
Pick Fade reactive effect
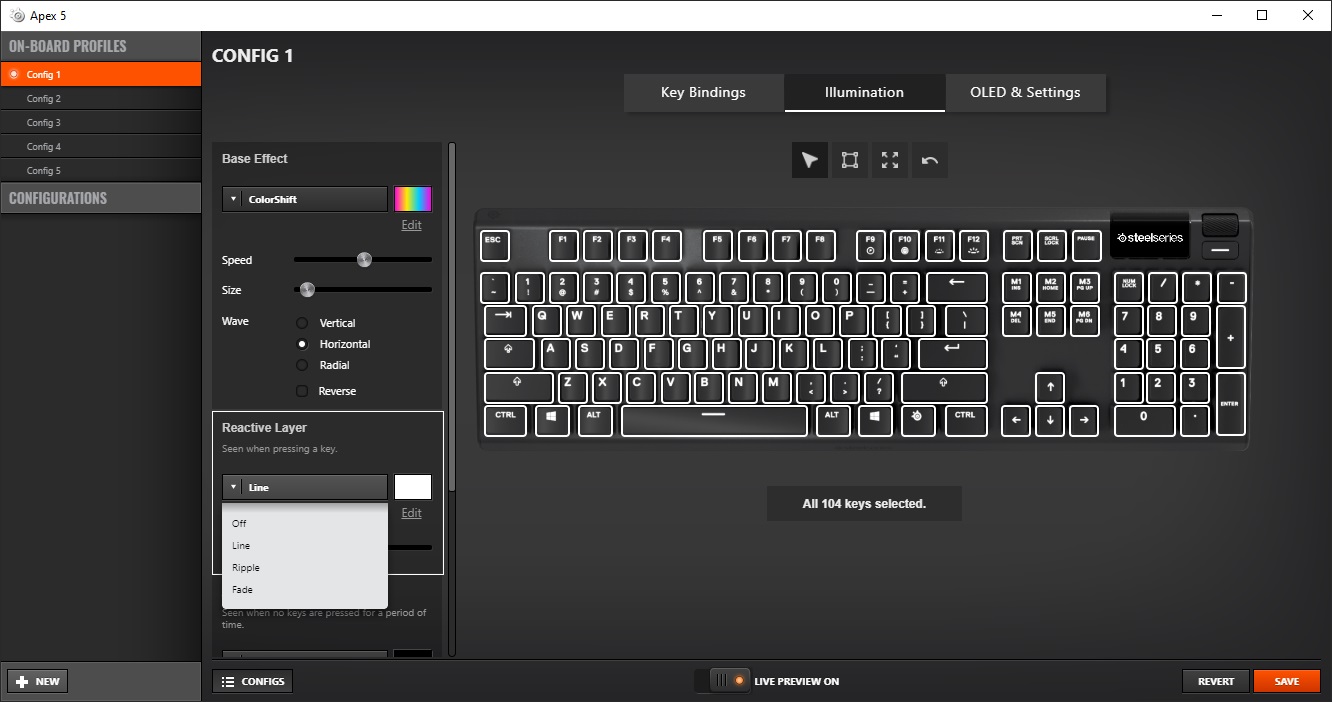[x=305, y=590]
